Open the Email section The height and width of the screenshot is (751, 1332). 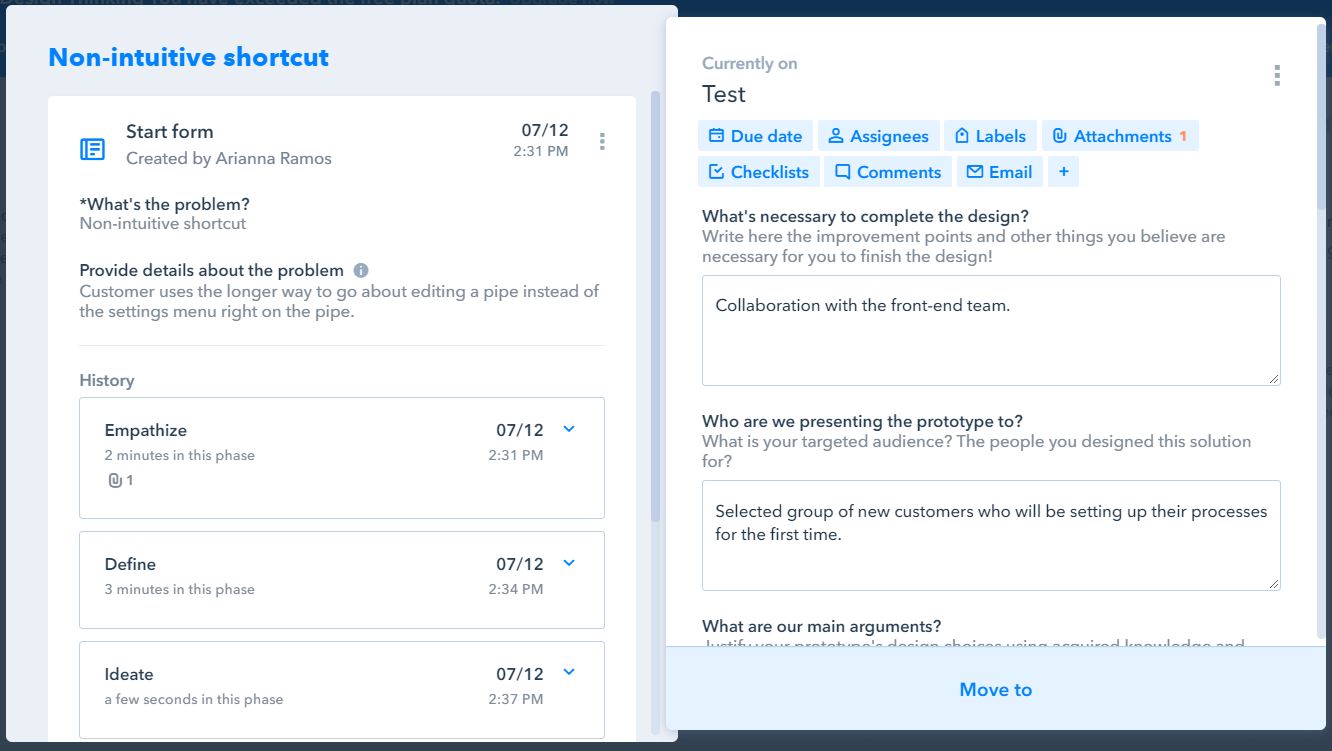pos(999,172)
